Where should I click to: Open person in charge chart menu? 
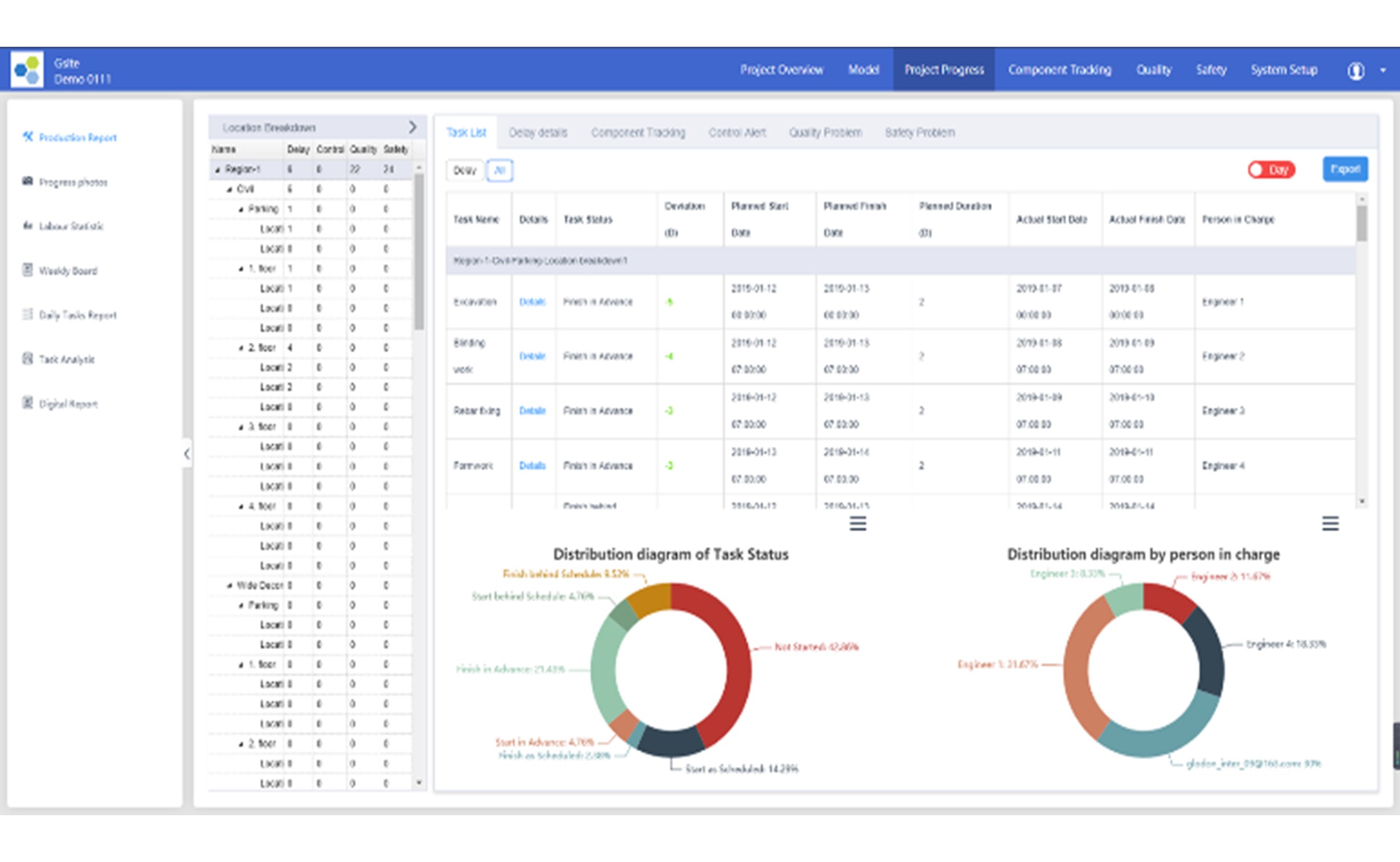(1330, 523)
